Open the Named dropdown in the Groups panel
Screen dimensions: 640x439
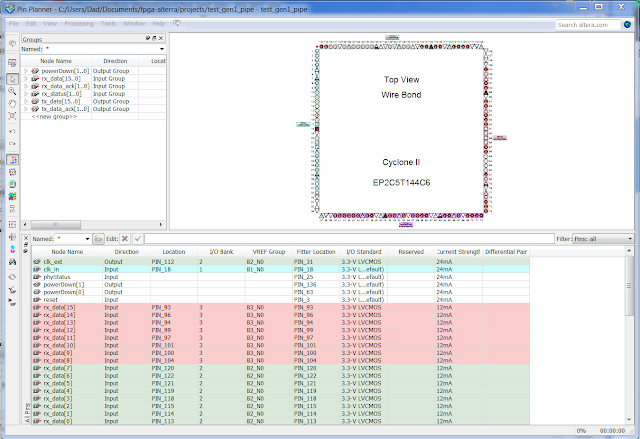pos(162,49)
